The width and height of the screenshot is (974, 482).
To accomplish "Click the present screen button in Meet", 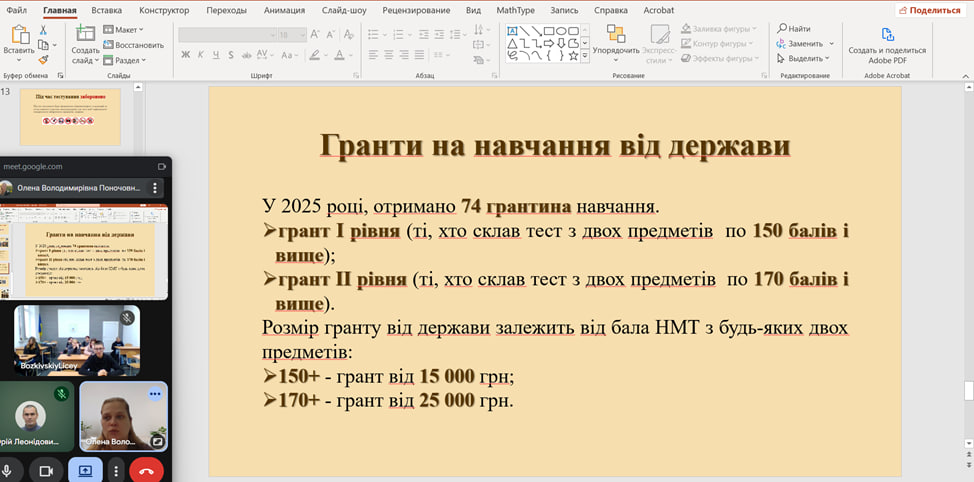I will [85, 470].
